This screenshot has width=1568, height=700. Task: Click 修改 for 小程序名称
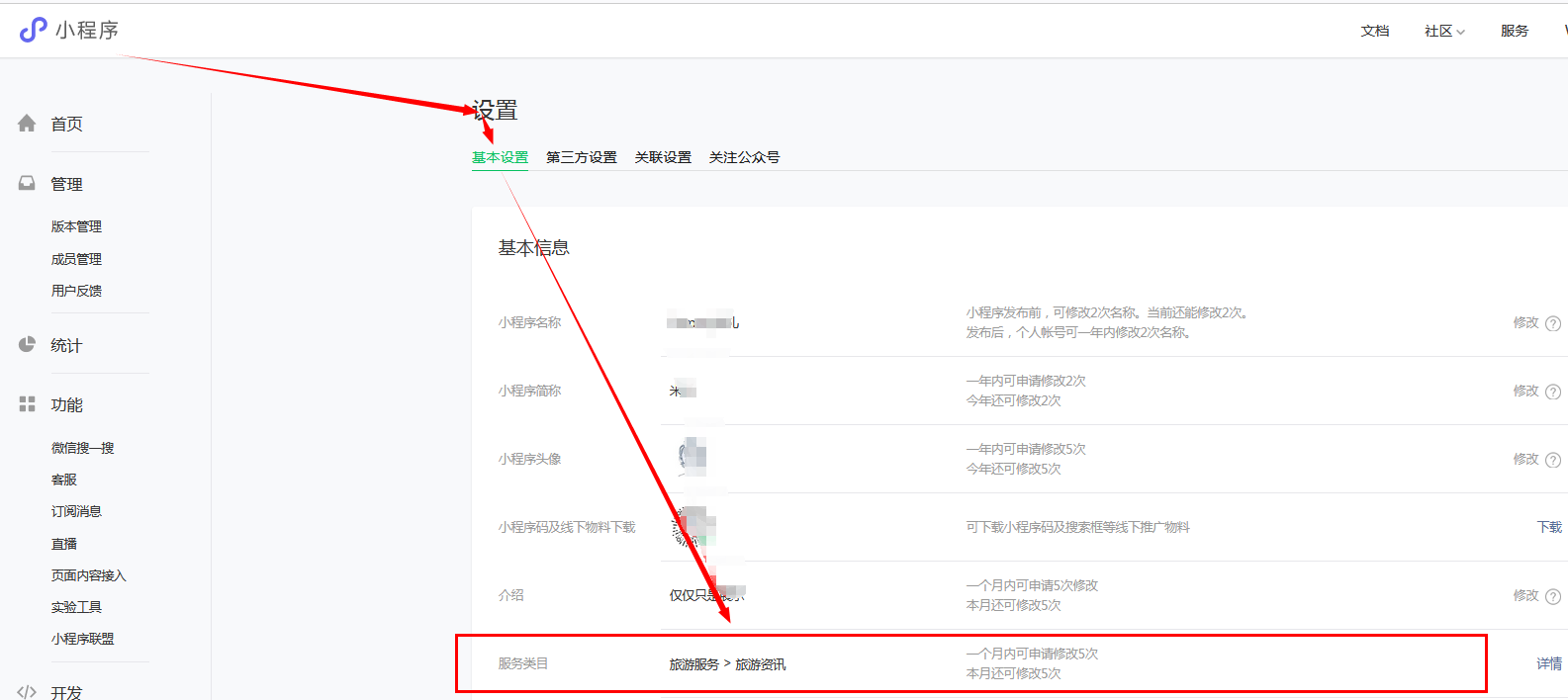pyautogui.click(x=1525, y=322)
